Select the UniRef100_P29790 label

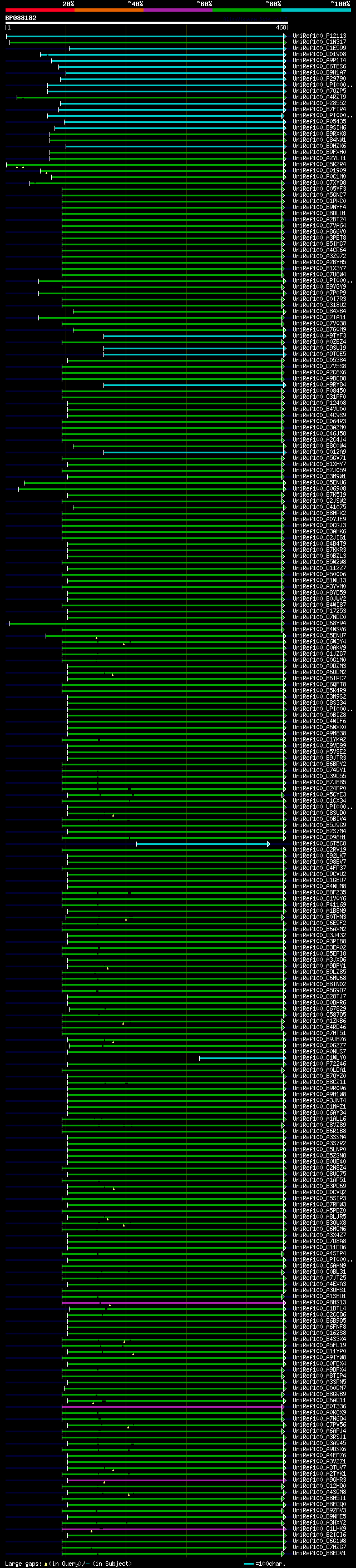tap(319, 78)
